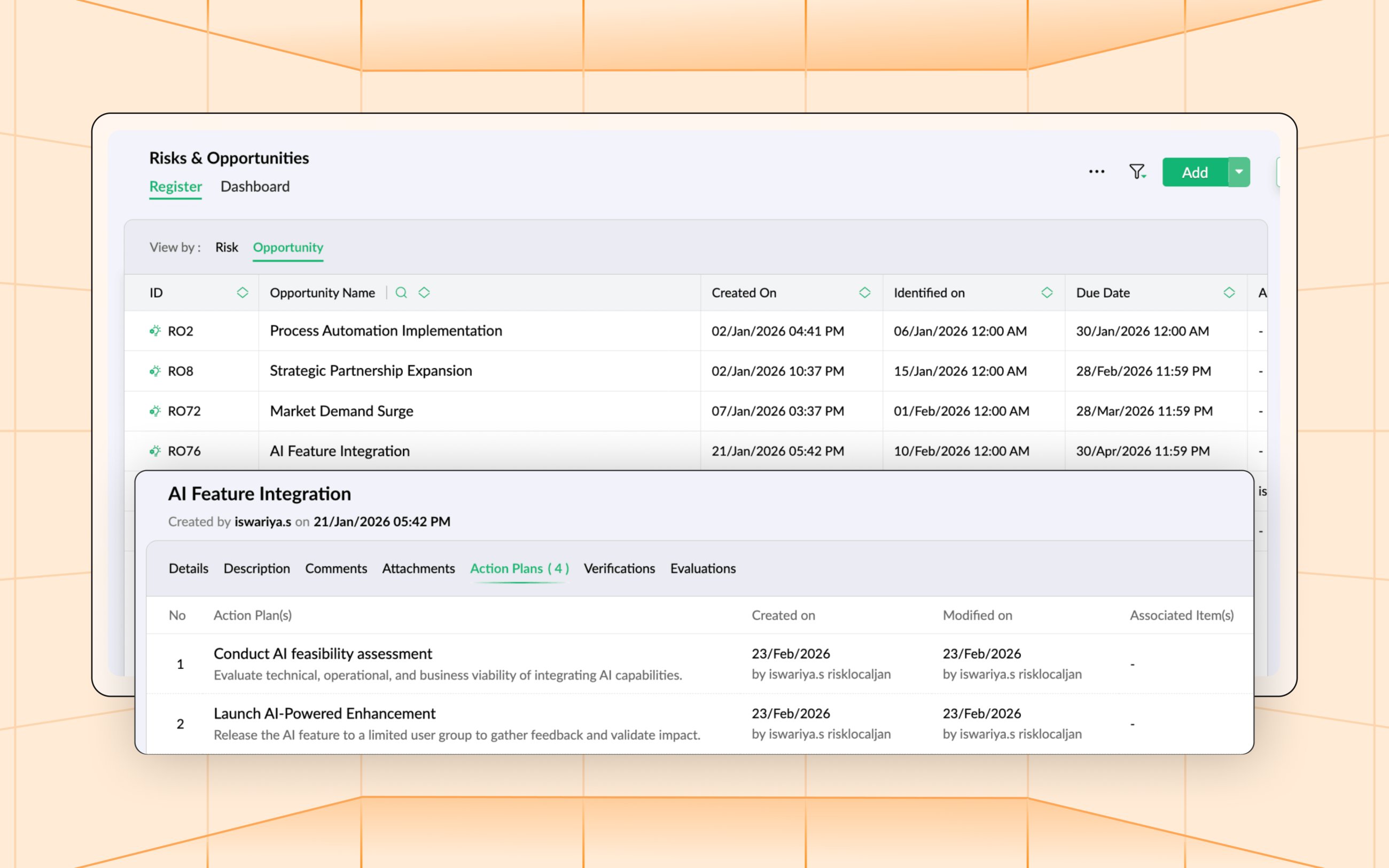Open the Strategic Partnership Expansion row

tap(371, 371)
